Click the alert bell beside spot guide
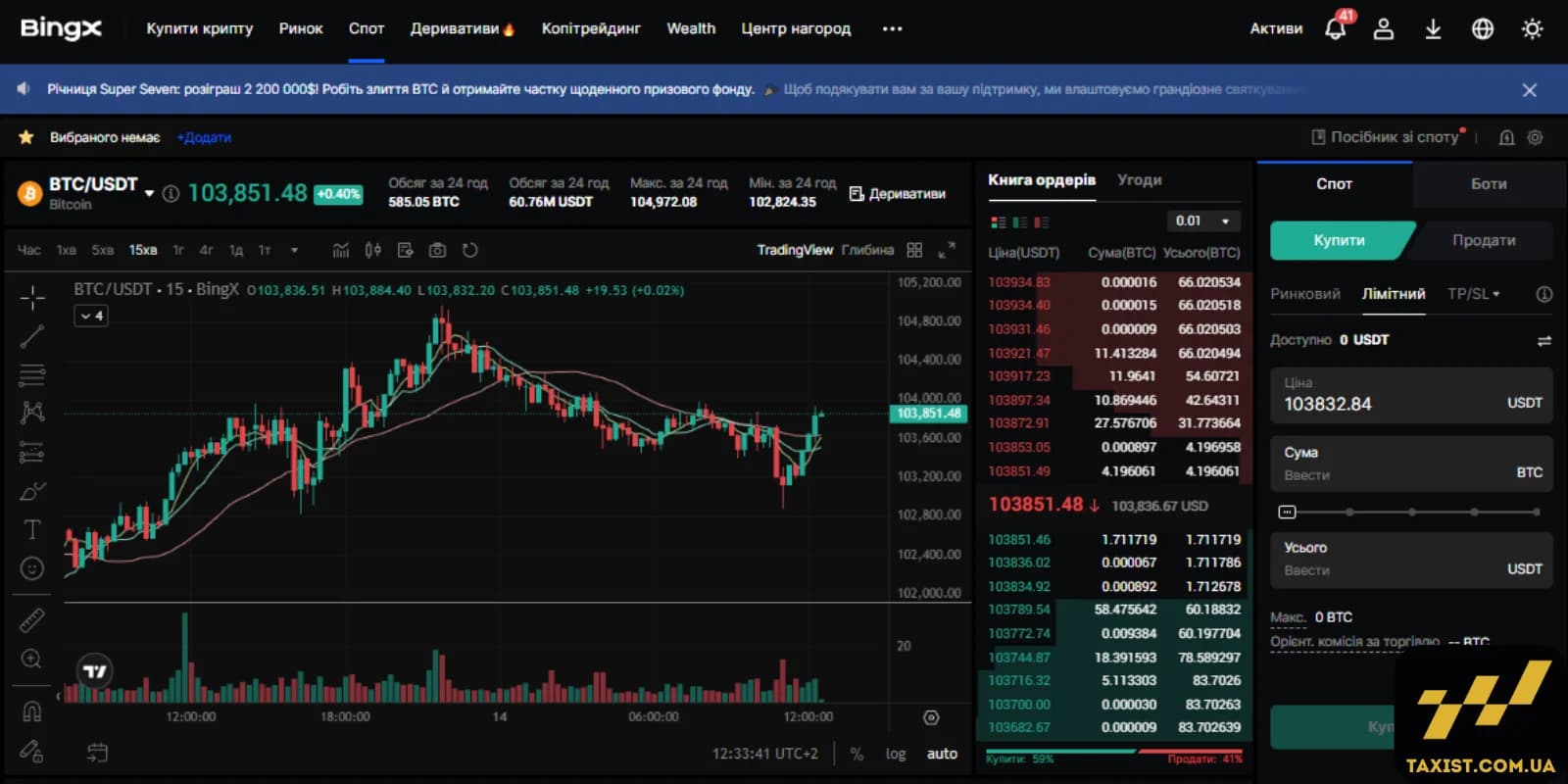The height and width of the screenshot is (784, 1568). coord(1507,137)
